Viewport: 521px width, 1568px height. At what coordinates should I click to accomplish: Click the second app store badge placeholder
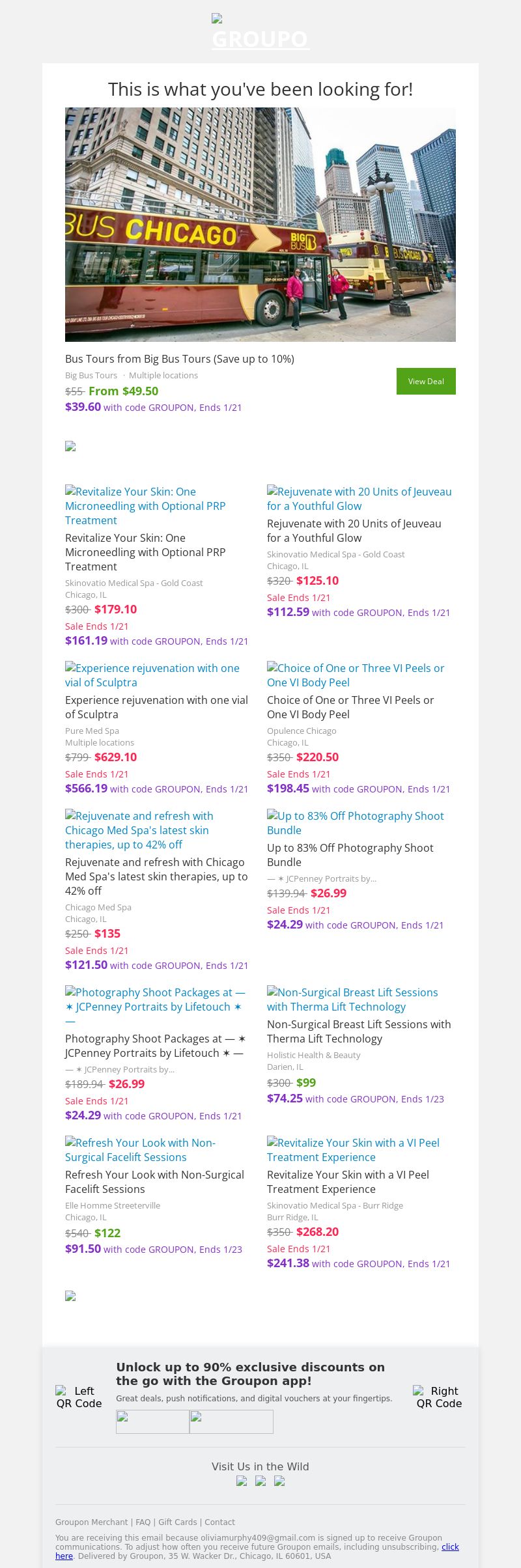click(231, 1421)
